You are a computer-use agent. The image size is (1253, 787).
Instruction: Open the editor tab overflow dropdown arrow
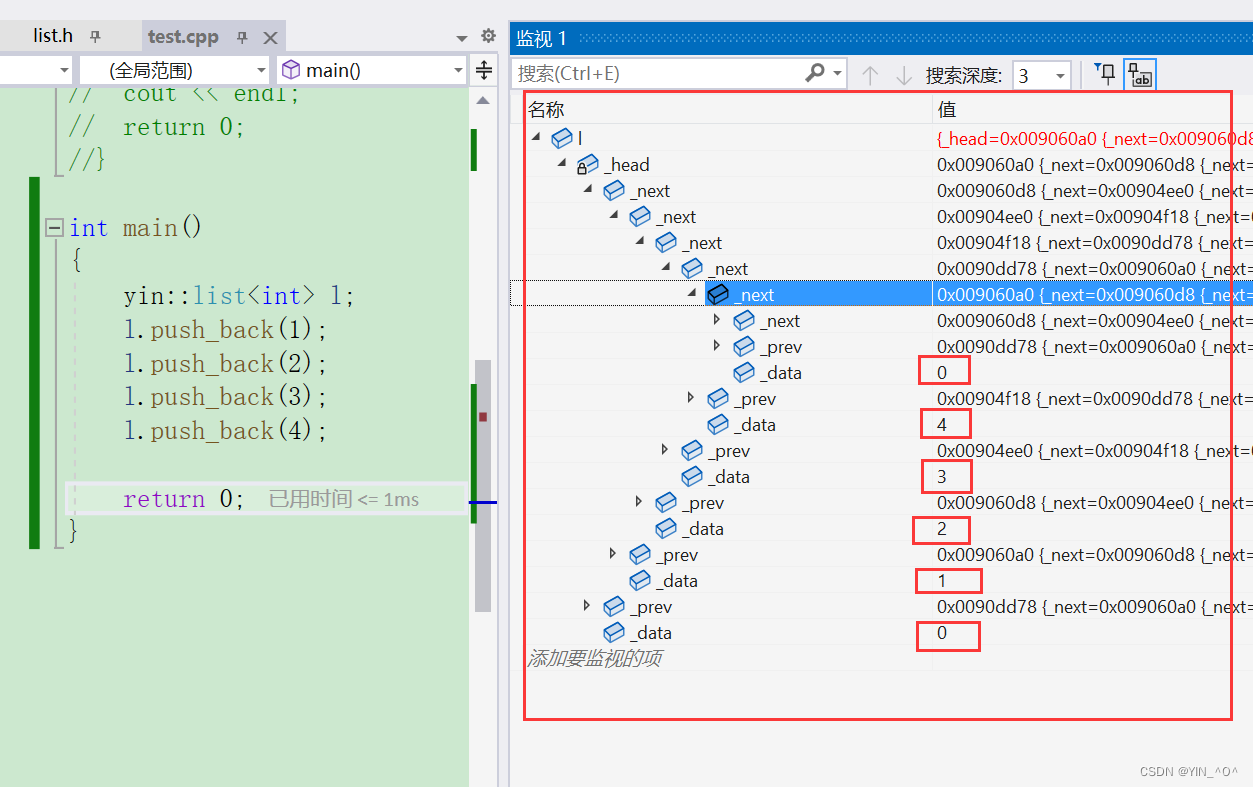click(461, 38)
